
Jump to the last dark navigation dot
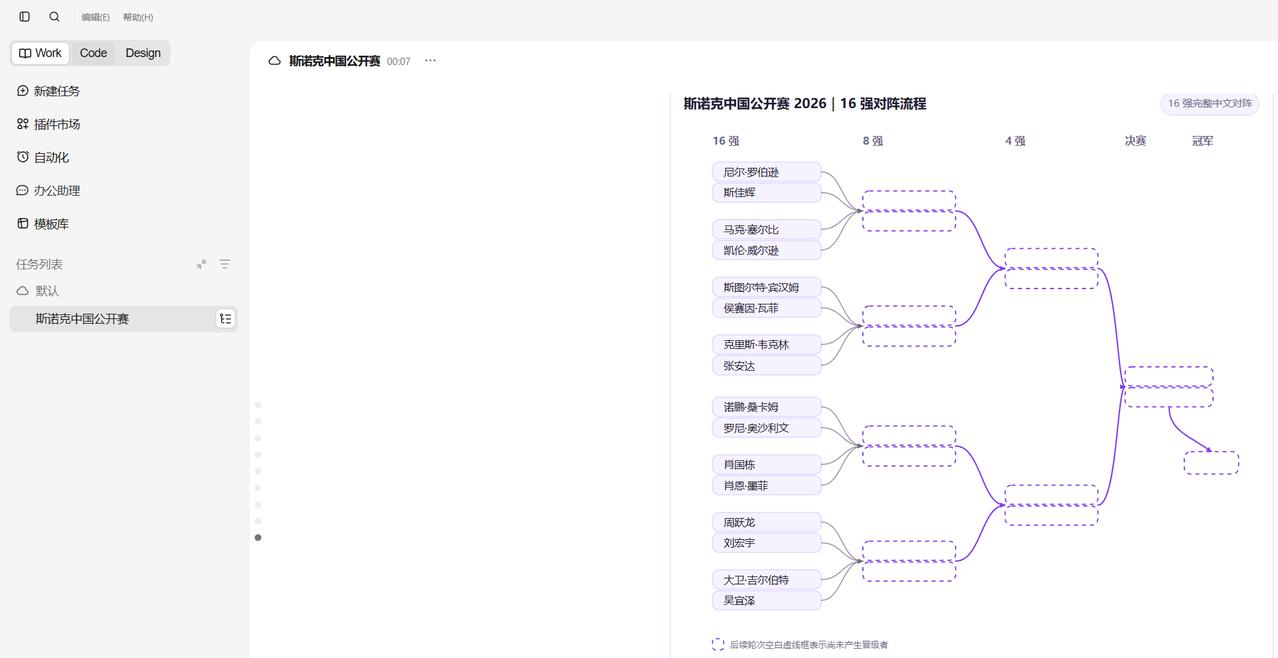pos(258,538)
